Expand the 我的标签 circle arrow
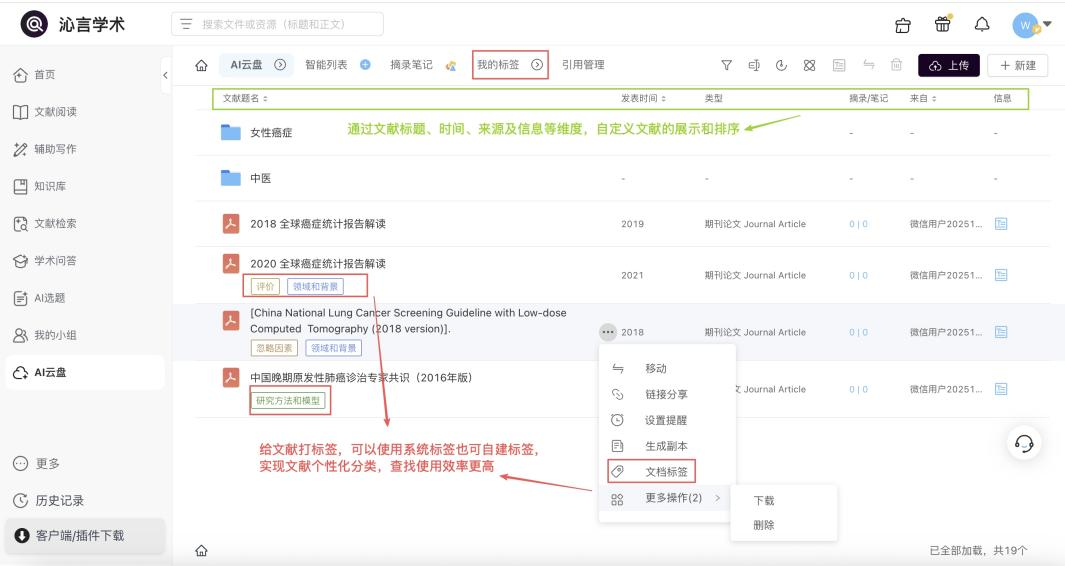Screen dimensions: 1065x566 pos(537,65)
